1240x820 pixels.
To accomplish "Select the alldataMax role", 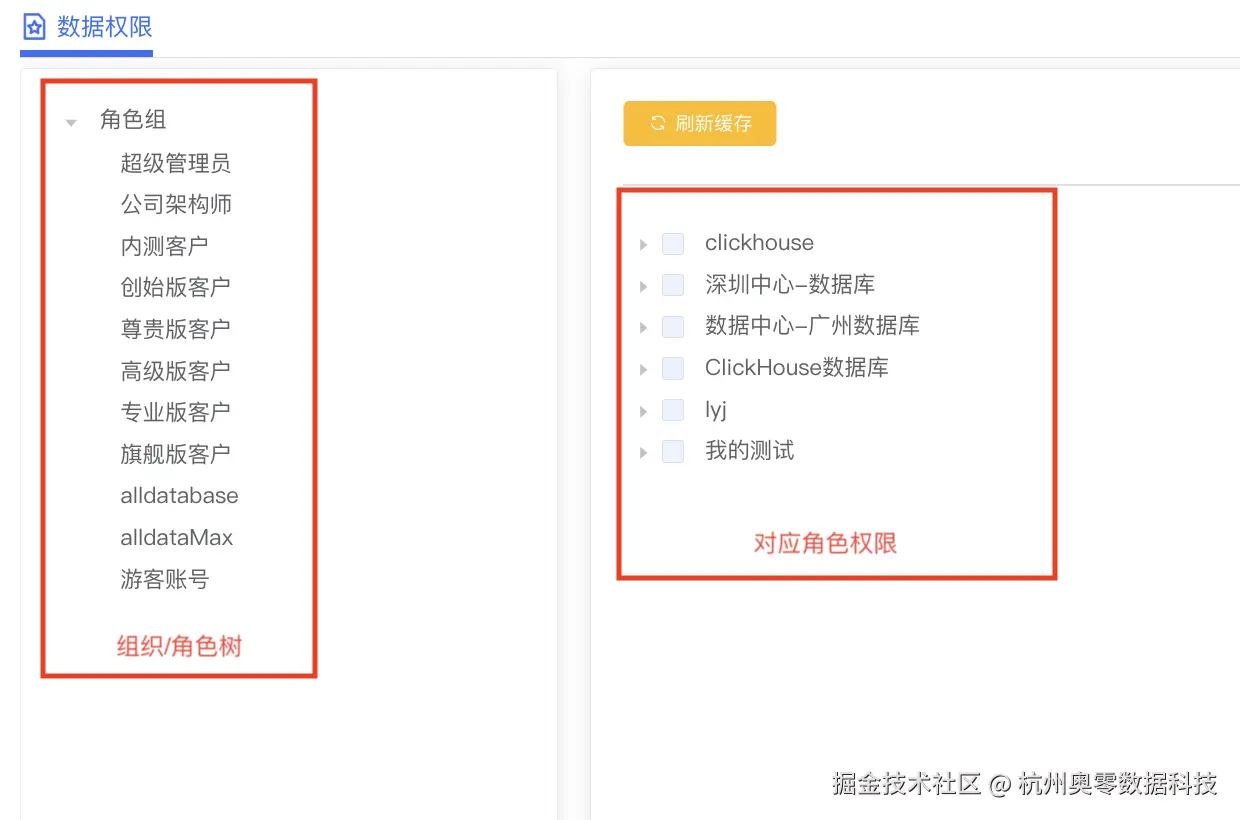I will (176, 537).
